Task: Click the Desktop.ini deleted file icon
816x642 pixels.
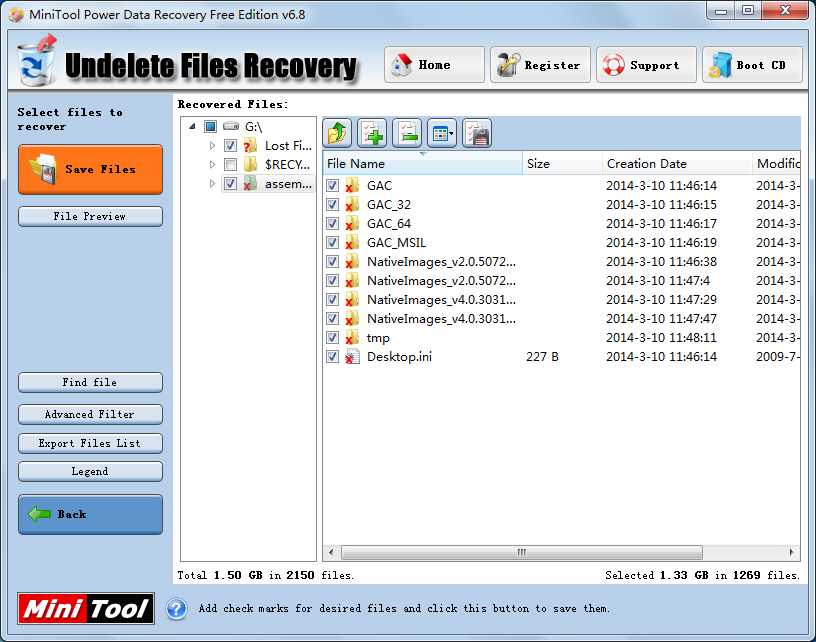Action: pos(352,357)
